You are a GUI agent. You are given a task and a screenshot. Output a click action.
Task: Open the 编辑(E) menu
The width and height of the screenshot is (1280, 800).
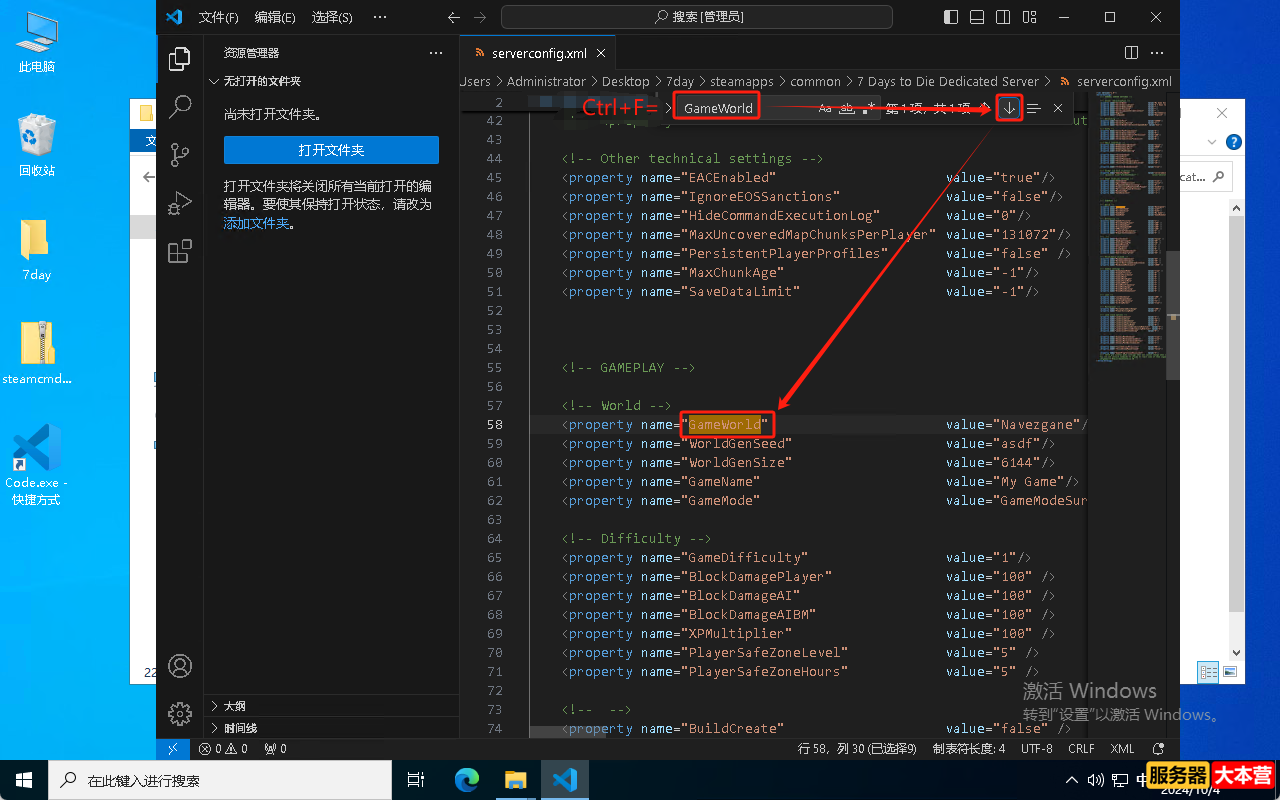click(x=275, y=17)
